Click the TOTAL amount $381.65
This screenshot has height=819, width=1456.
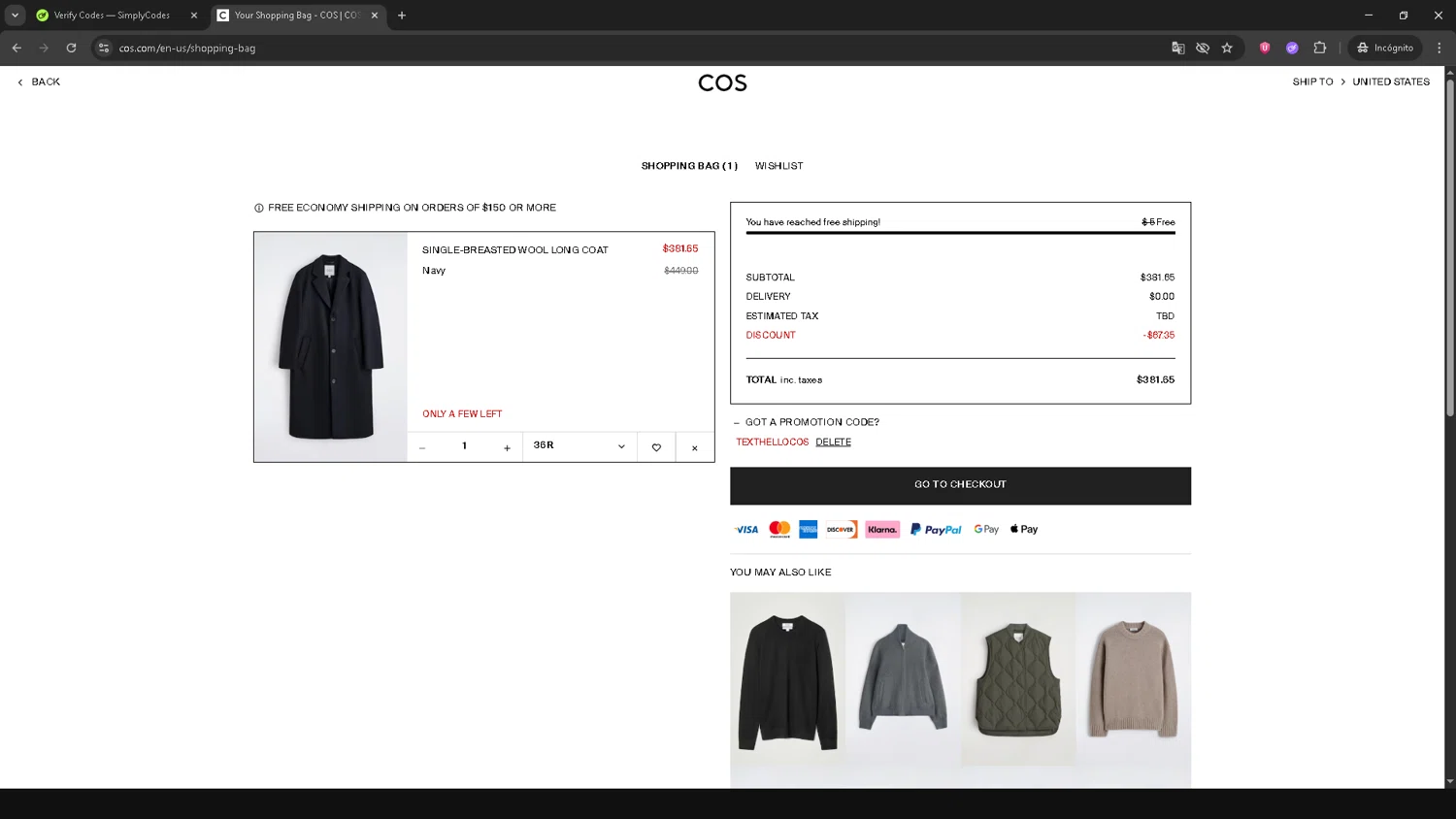[x=1155, y=380]
